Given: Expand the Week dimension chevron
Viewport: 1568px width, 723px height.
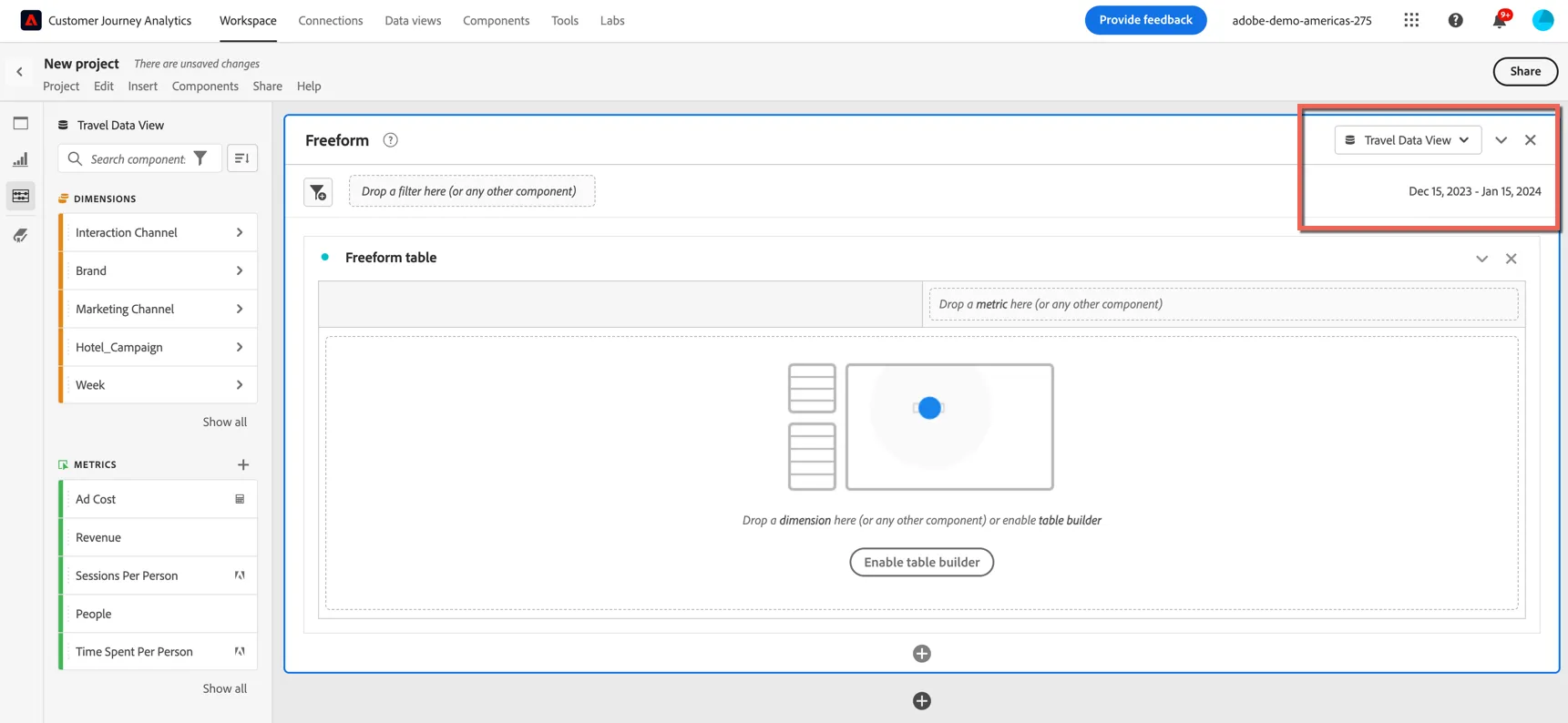Looking at the screenshot, I should pos(240,385).
